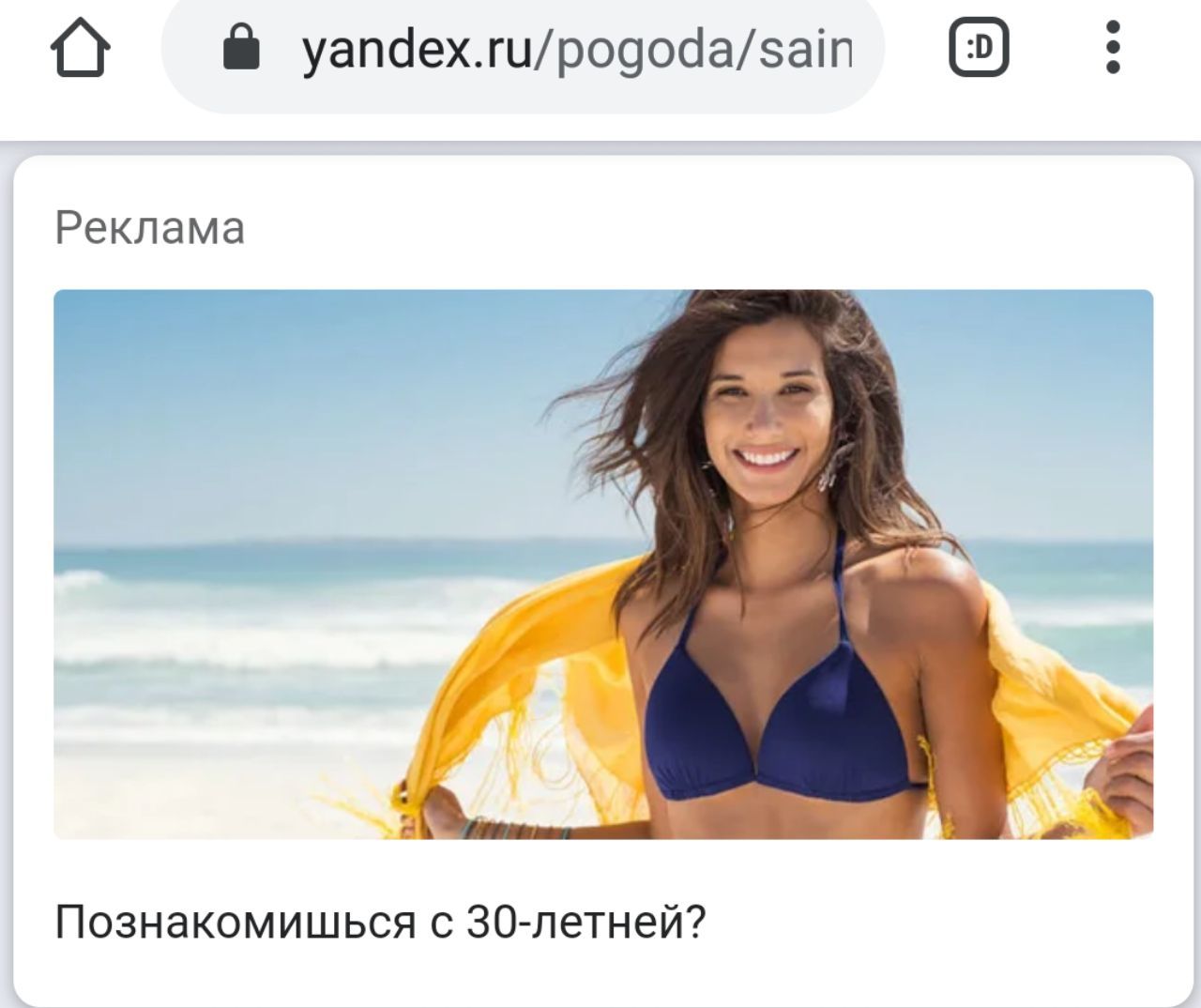
Task: Open site security info via lock icon
Action: click(x=241, y=48)
